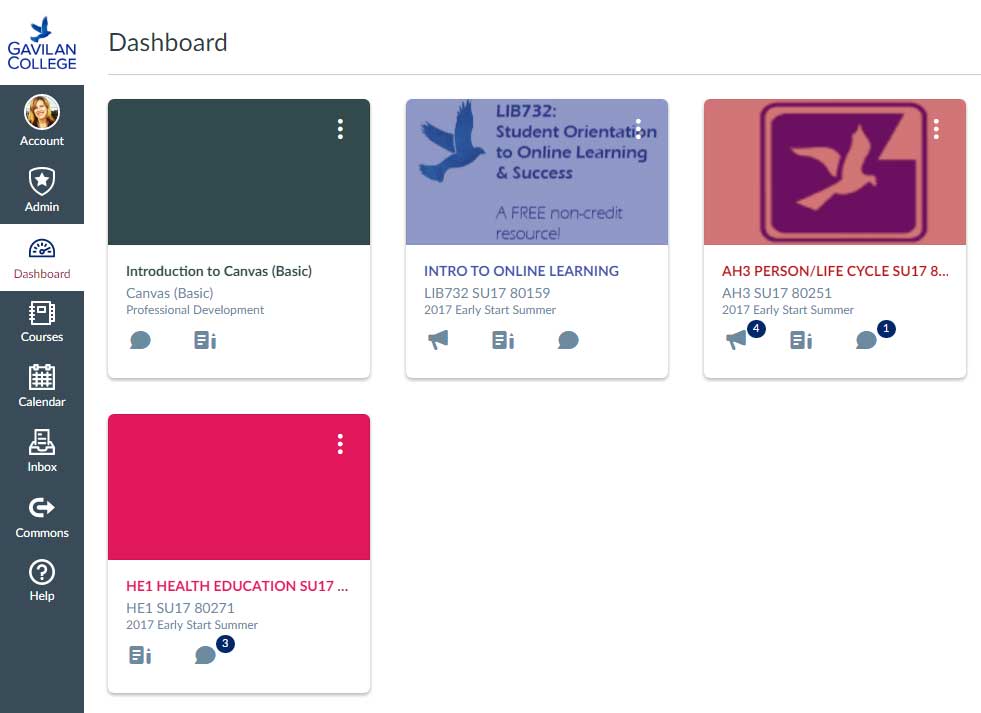
Task: Go to Courses in the sidebar
Action: (x=42, y=322)
